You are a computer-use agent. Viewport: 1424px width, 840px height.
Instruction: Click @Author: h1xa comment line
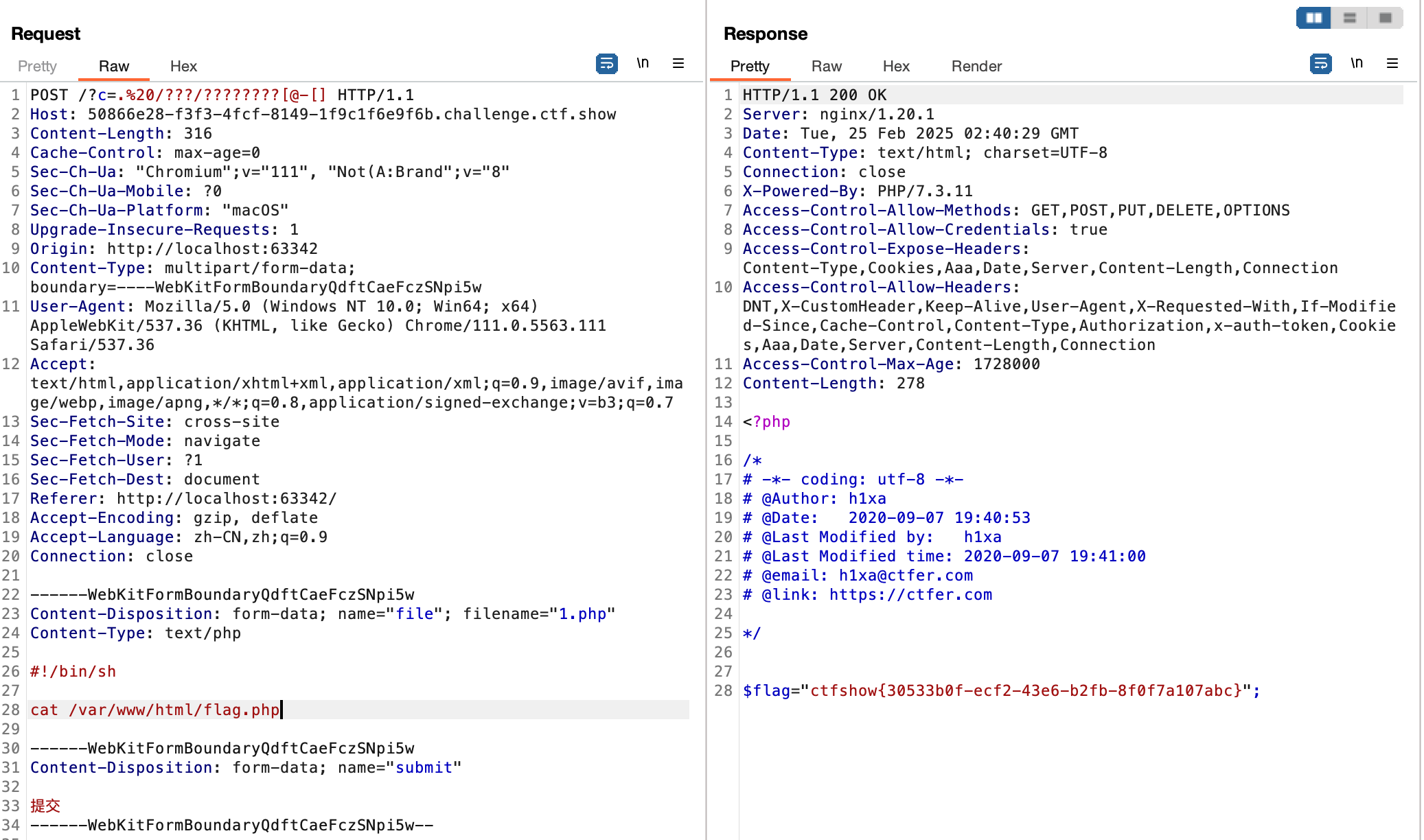click(x=814, y=498)
